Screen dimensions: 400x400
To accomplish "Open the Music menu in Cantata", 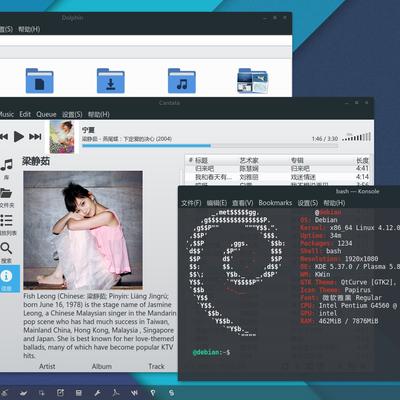I will [7, 114].
